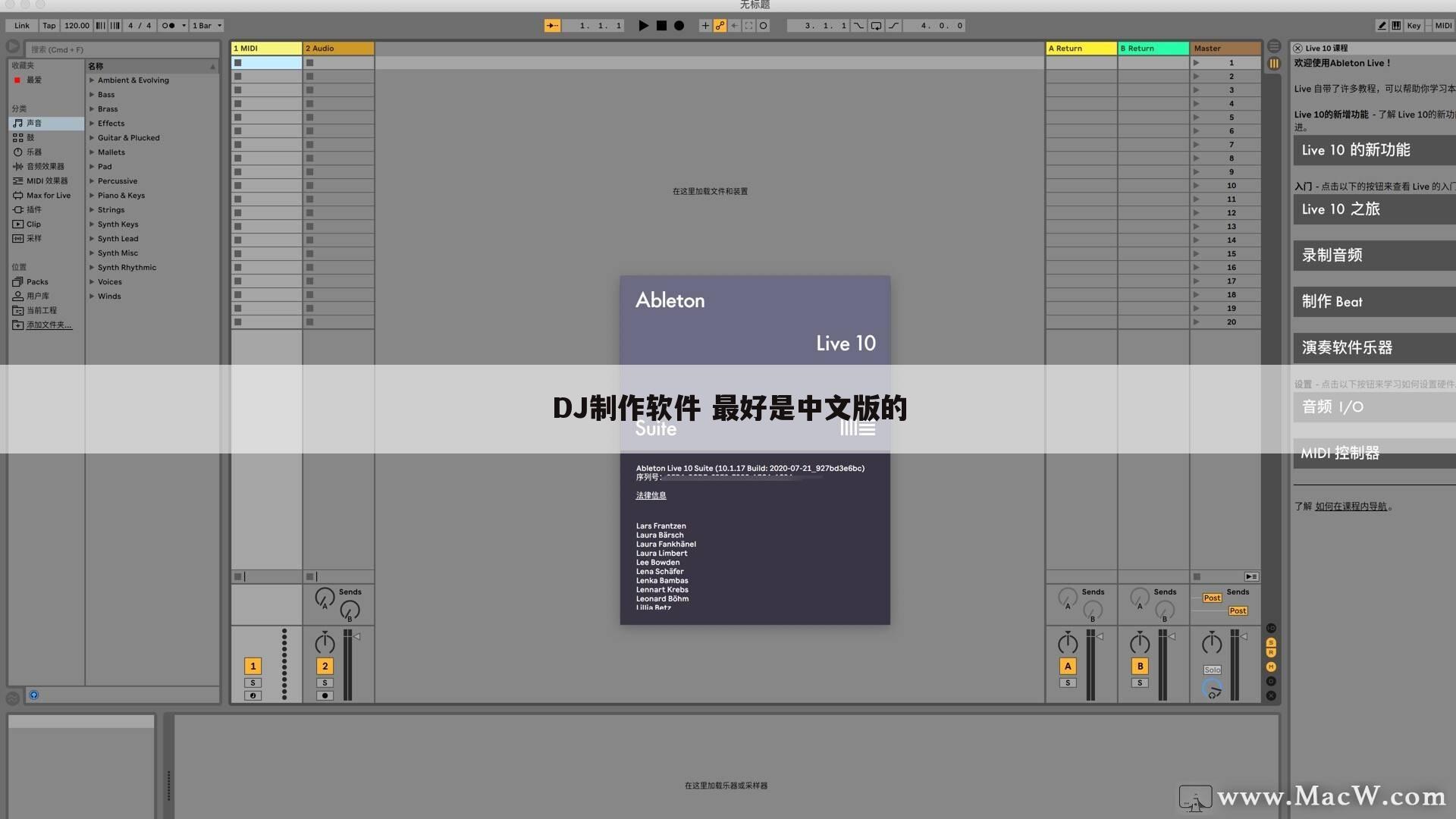The height and width of the screenshot is (819, 1456).
Task: Expand the Ambient & Evolving folder
Action: click(92, 80)
